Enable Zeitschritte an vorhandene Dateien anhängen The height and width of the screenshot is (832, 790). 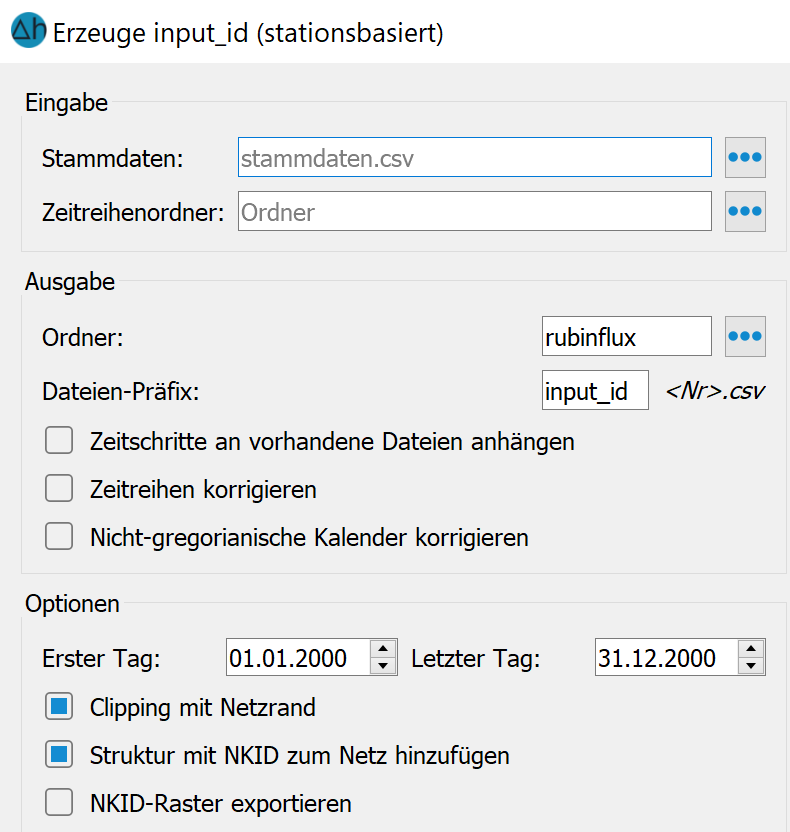(60, 441)
